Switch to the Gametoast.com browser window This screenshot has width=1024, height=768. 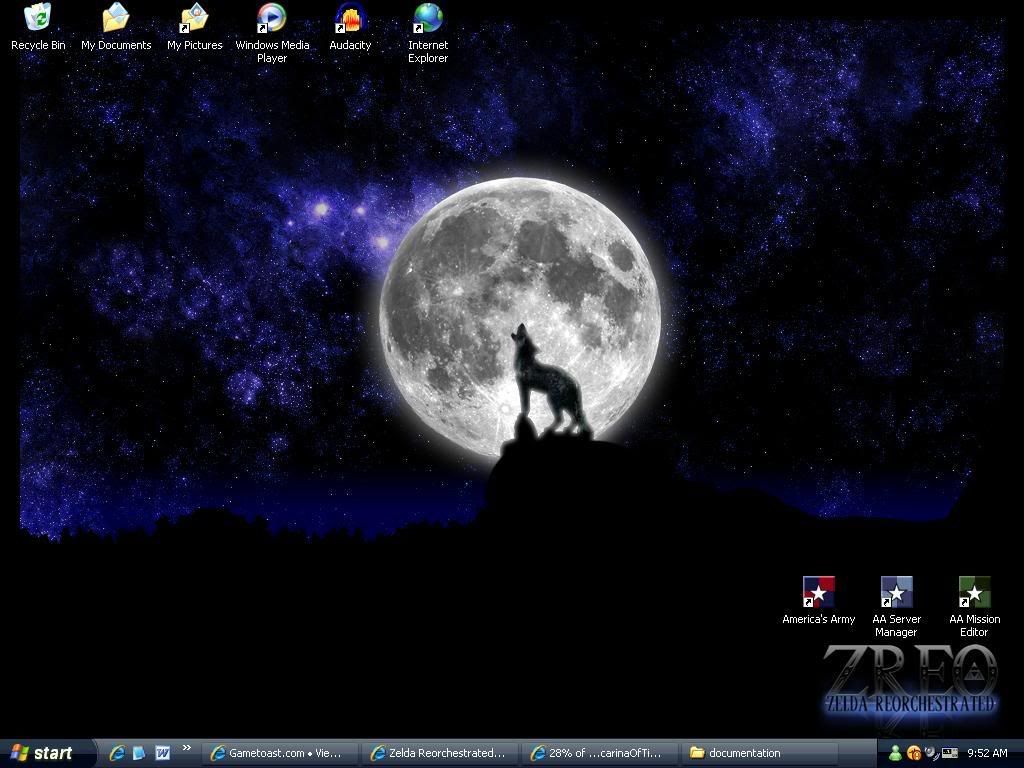tap(280, 753)
